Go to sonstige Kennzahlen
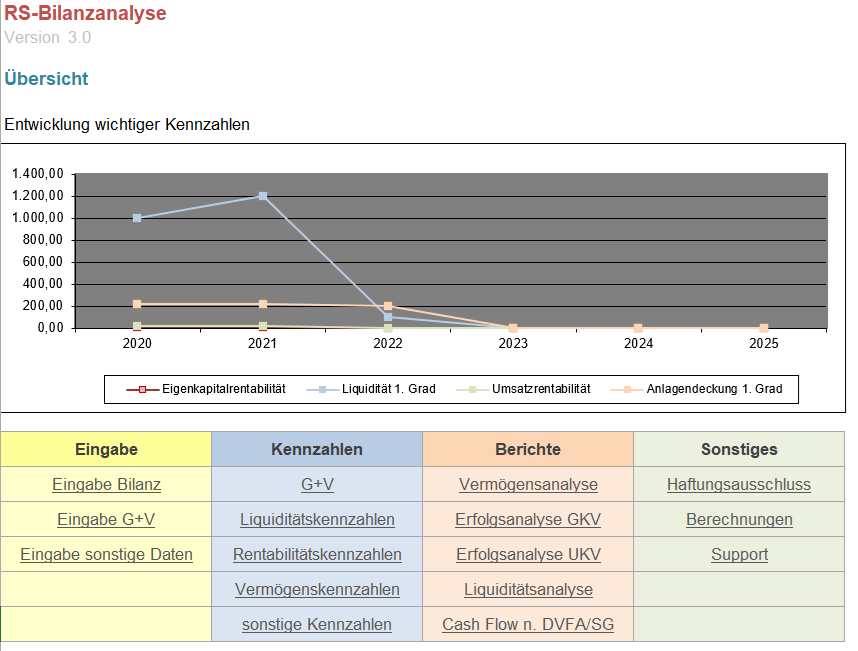 (x=317, y=624)
